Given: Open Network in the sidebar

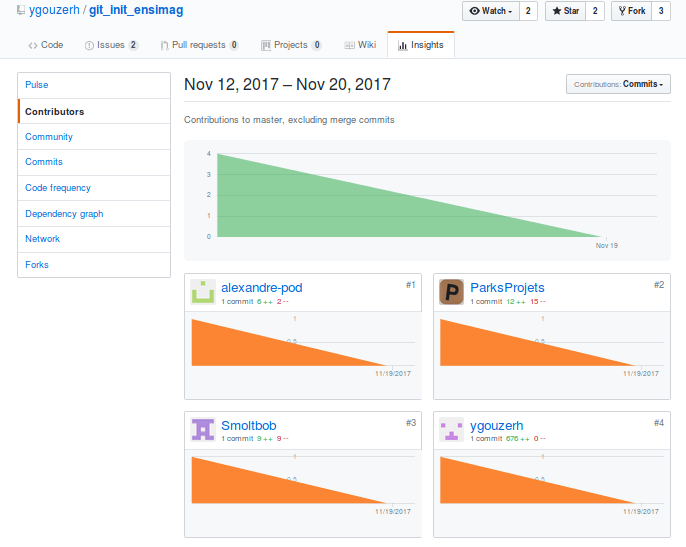Looking at the screenshot, I should (94, 239).
